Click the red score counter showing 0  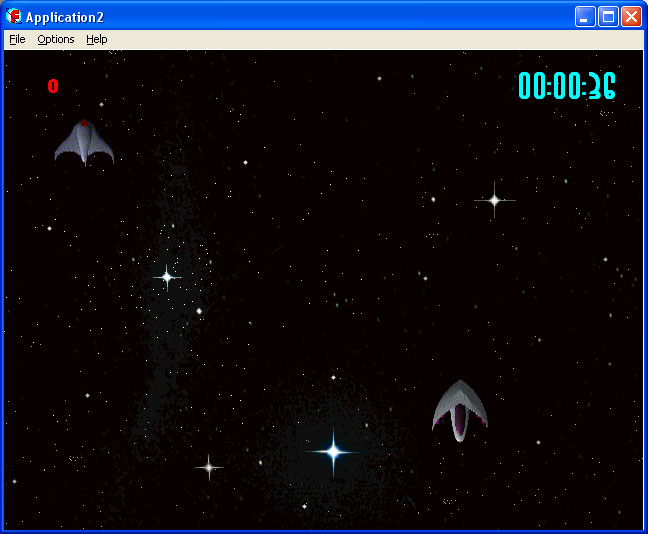pos(53,87)
